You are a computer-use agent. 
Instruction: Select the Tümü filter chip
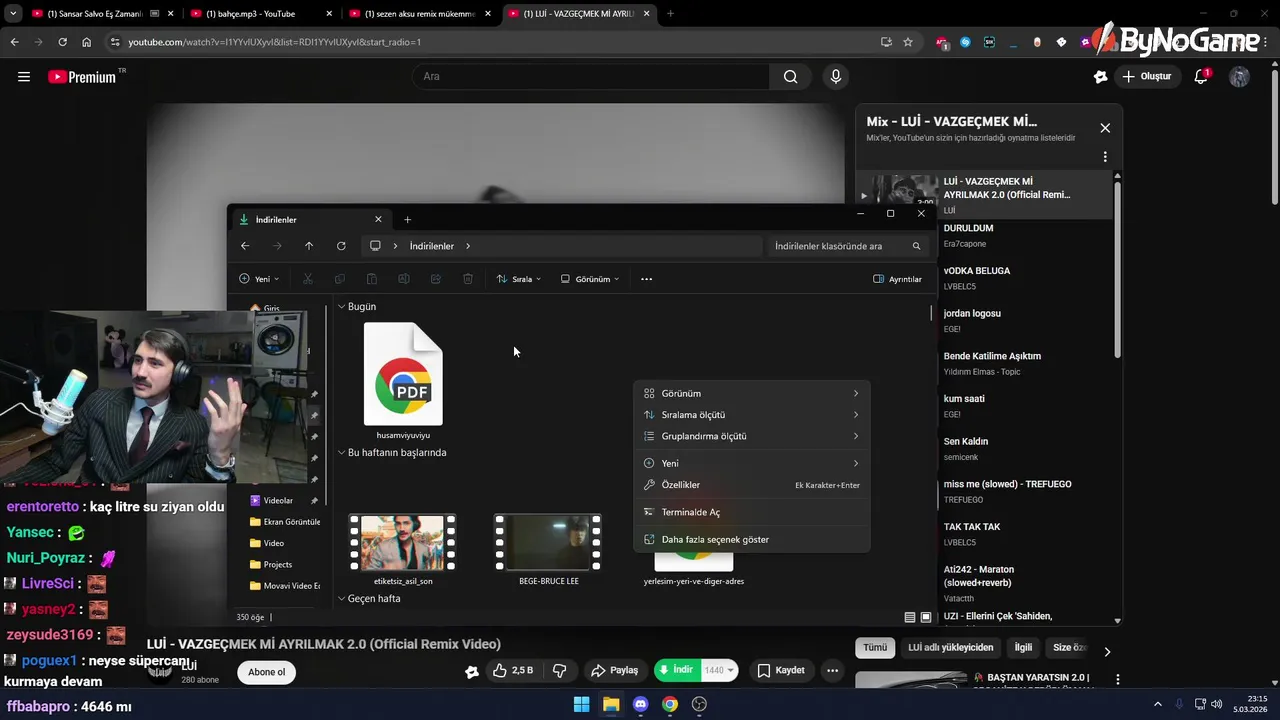coord(875,648)
